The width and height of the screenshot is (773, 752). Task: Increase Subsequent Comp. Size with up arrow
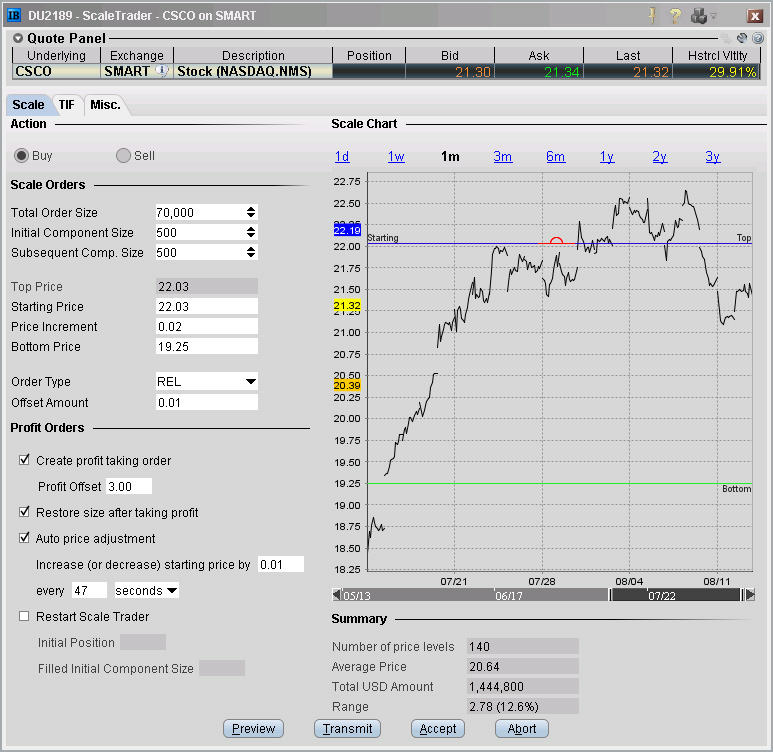(x=251, y=249)
